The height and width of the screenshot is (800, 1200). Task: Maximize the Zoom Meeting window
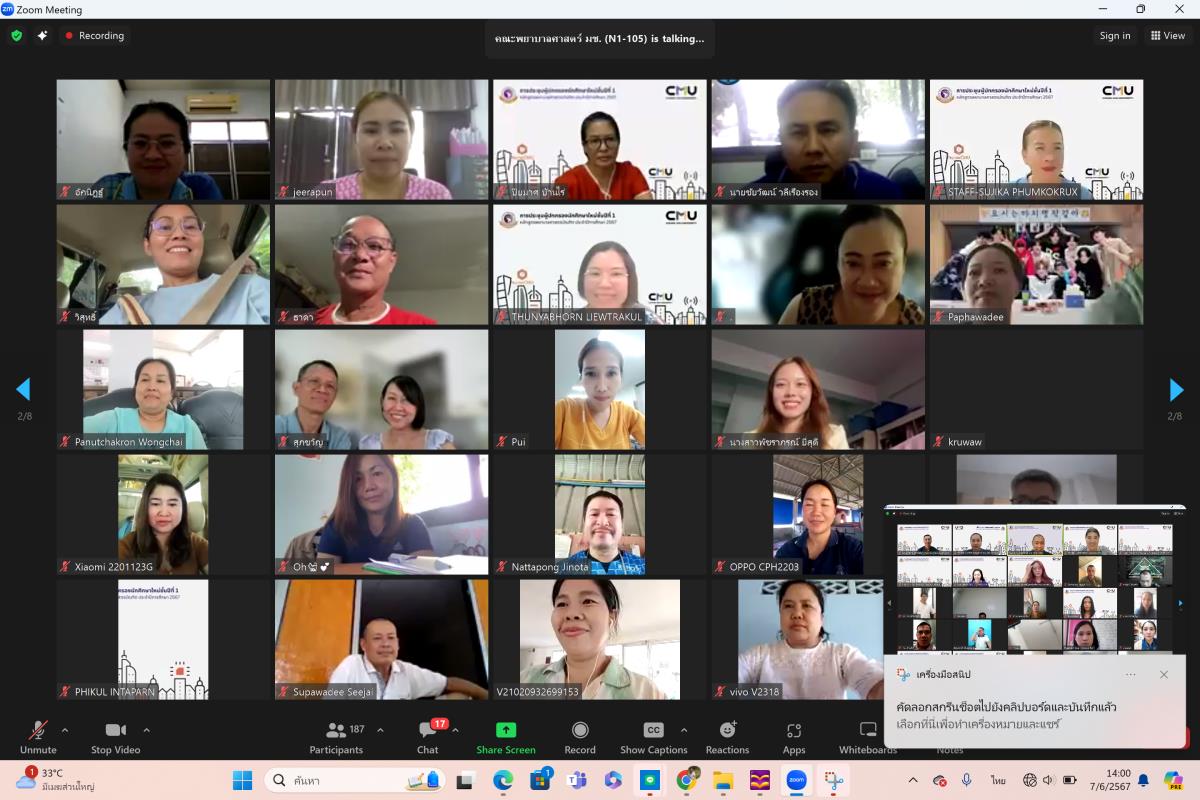1140,9
